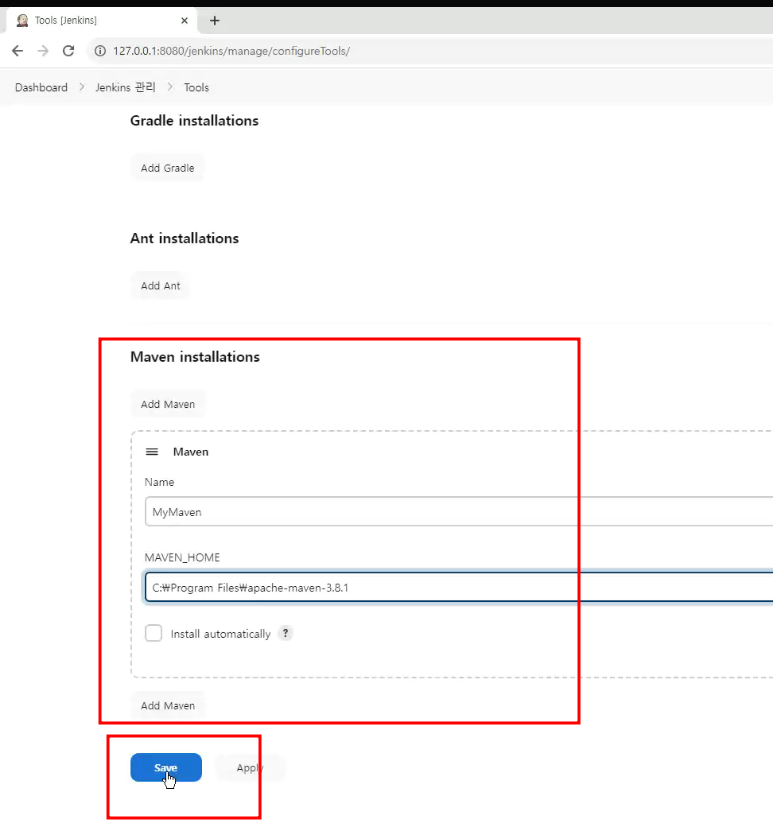Click the Ant installations heading

tap(184, 238)
